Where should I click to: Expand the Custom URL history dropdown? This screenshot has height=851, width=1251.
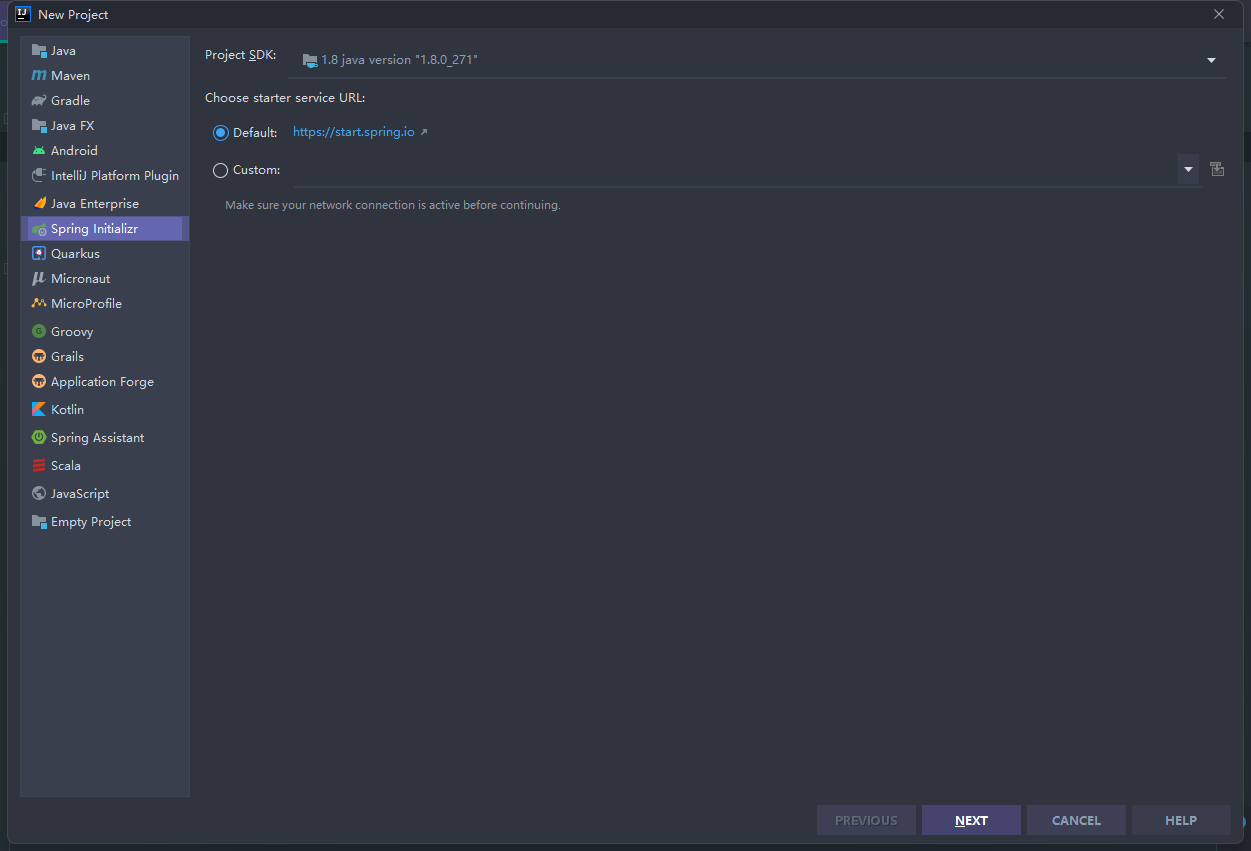(x=1188, y=170)
